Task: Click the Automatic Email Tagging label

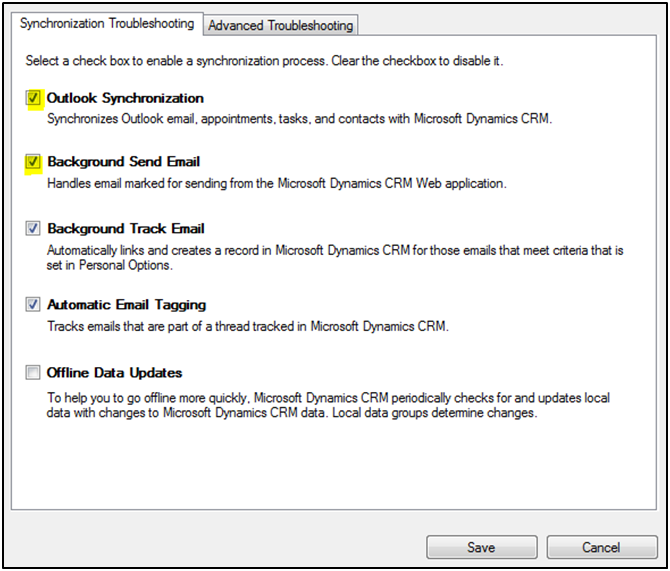Action: point(127,304)
